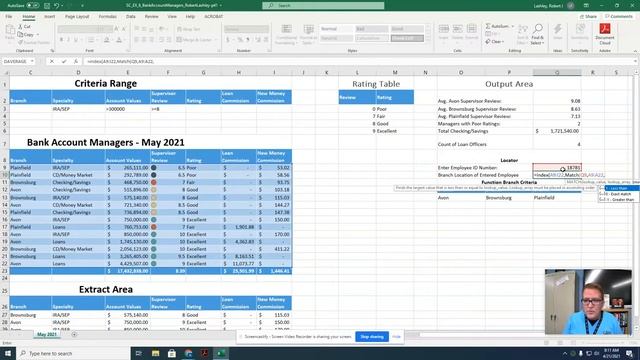Open the Formulas ribbon tab
This screenshot has width=640, height=360.
coord(107,17)
